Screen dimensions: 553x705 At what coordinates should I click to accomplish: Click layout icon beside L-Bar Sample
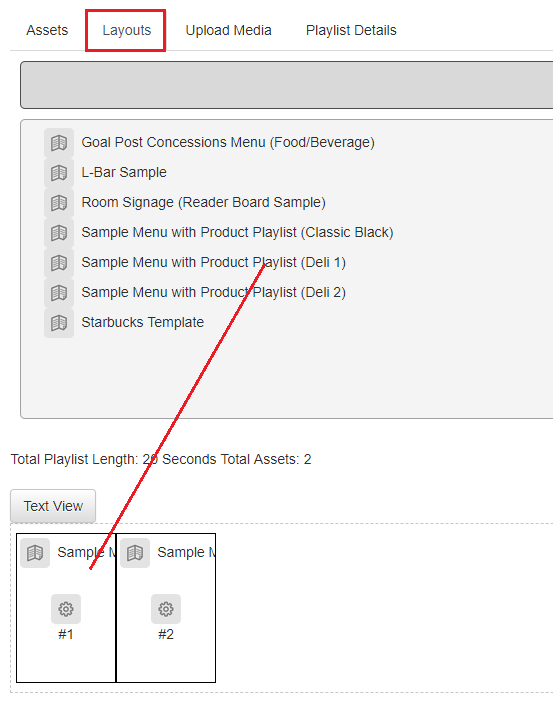59,173
